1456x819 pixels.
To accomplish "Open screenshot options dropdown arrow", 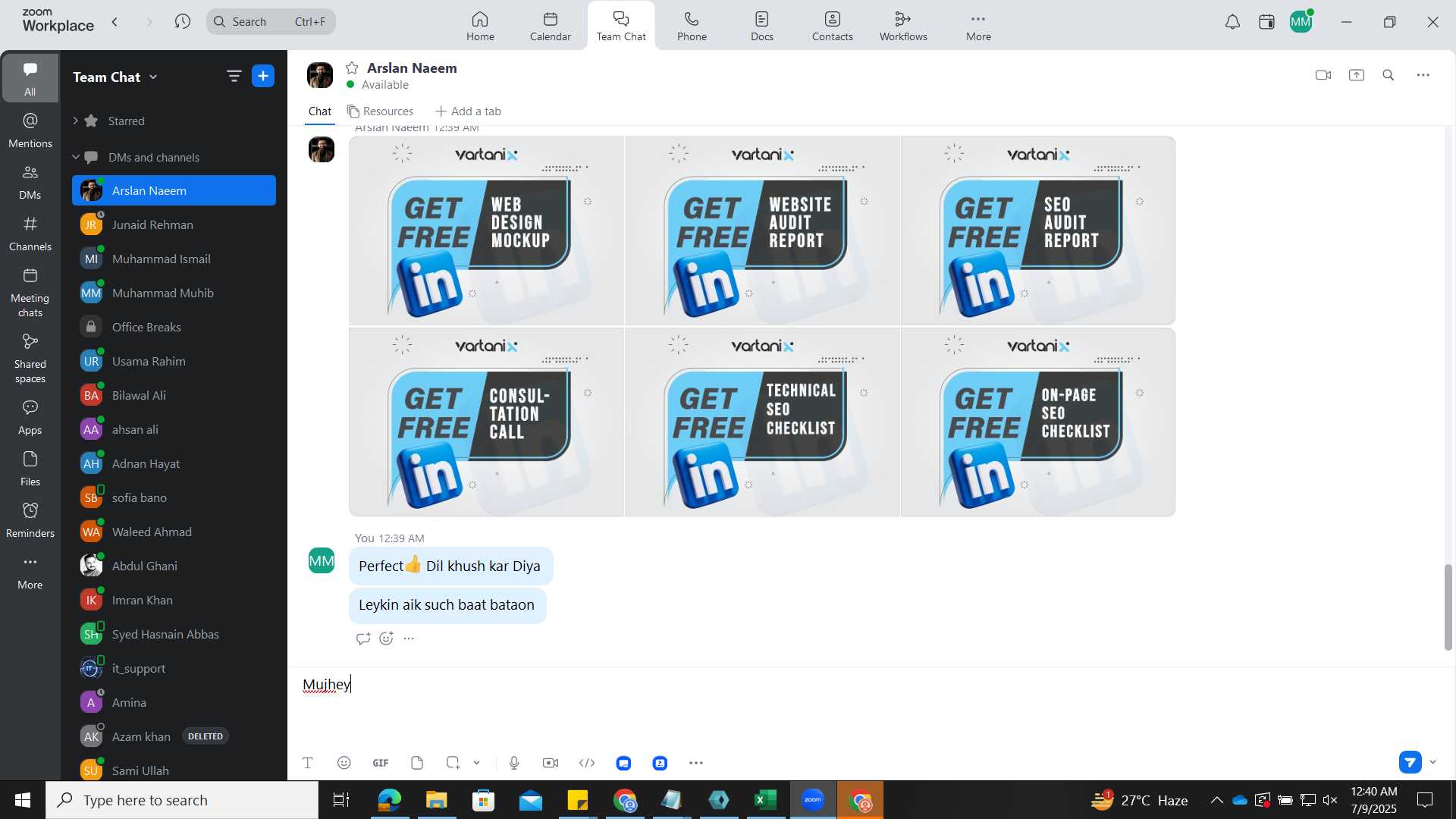I will pyautogui.click(x=477, y=763).
